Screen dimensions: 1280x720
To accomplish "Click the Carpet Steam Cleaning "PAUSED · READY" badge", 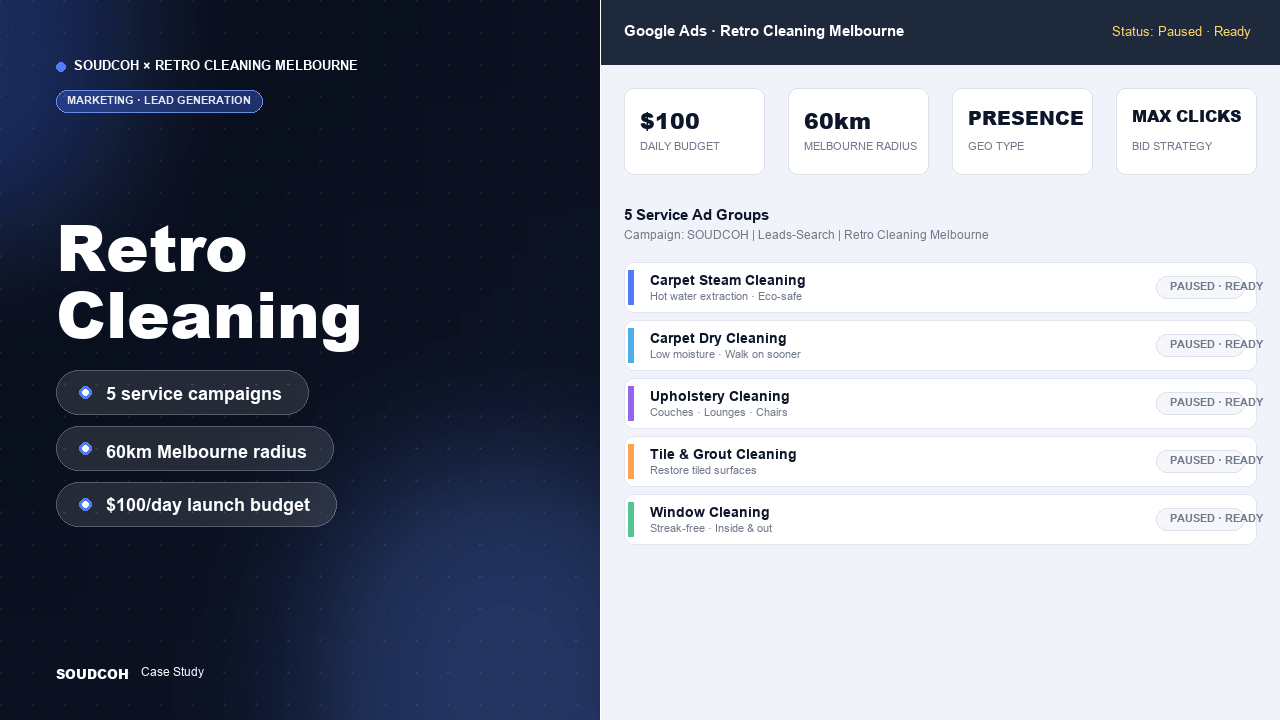I will pyautogui.click(x=1201, y=287).
